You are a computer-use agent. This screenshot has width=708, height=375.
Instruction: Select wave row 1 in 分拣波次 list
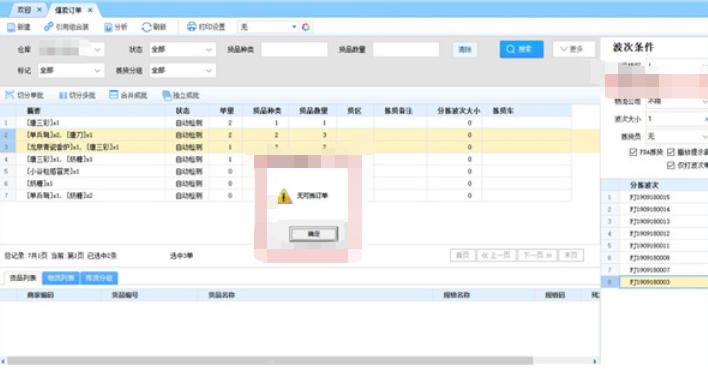(655, 197)
